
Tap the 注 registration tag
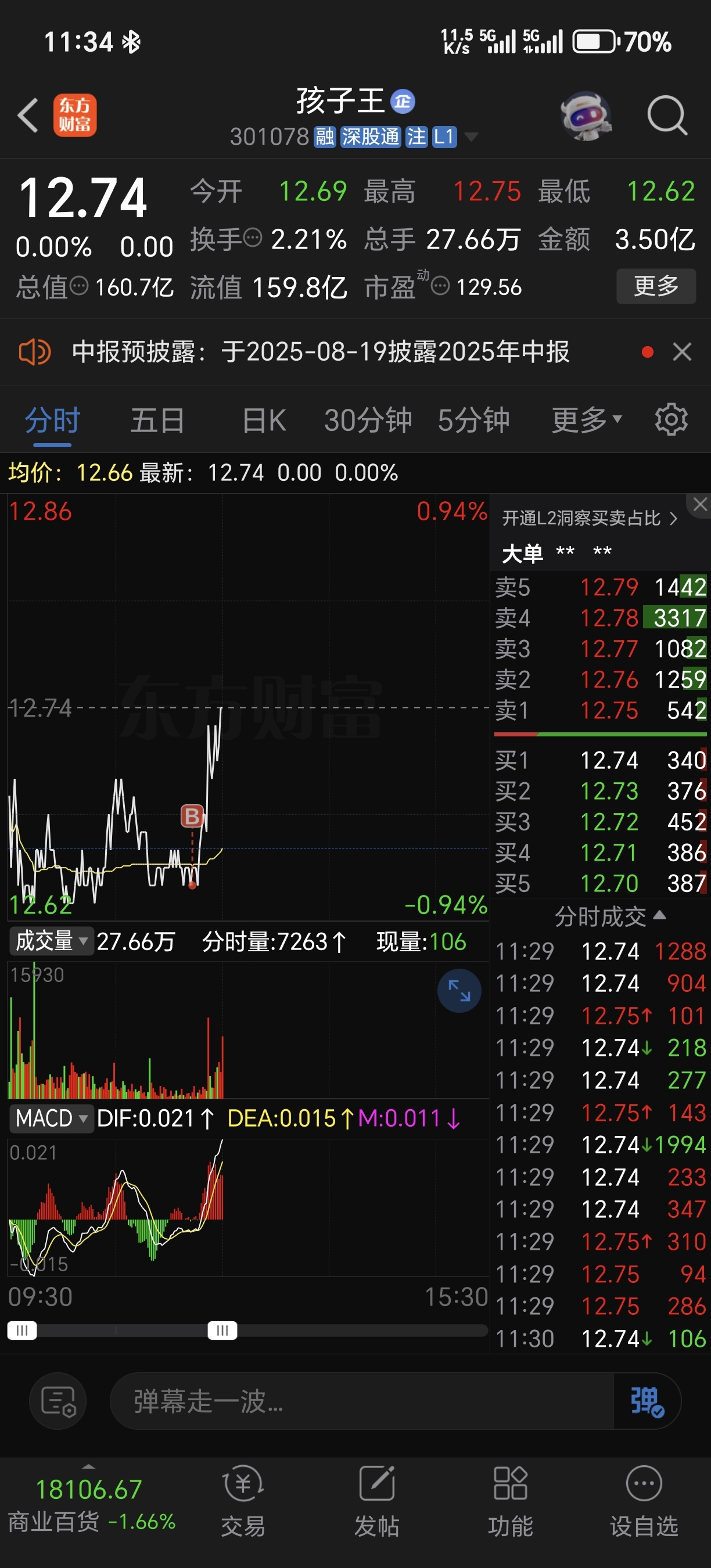click(x=416, y=137)
